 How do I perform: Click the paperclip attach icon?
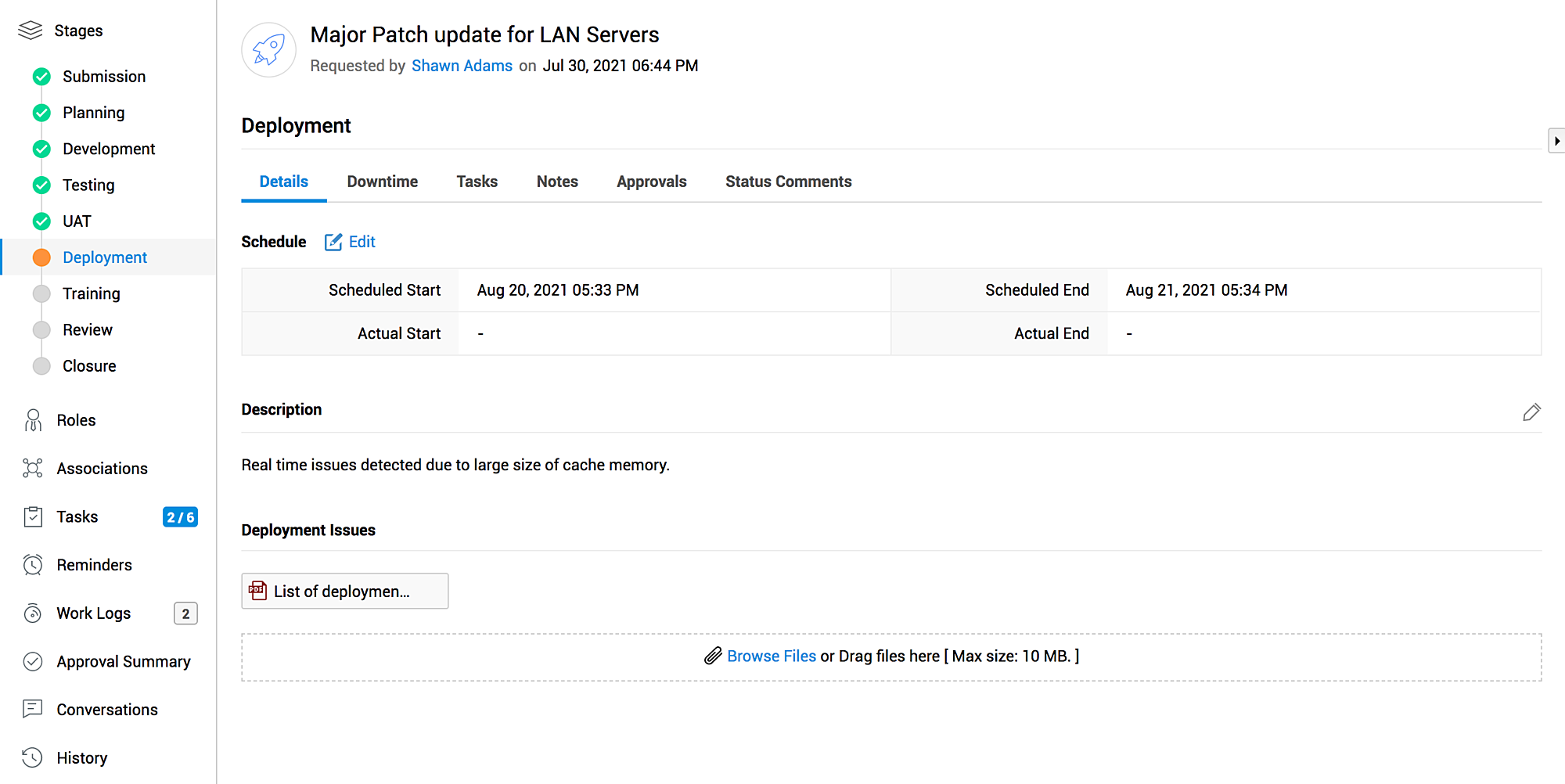coord(713,656)
